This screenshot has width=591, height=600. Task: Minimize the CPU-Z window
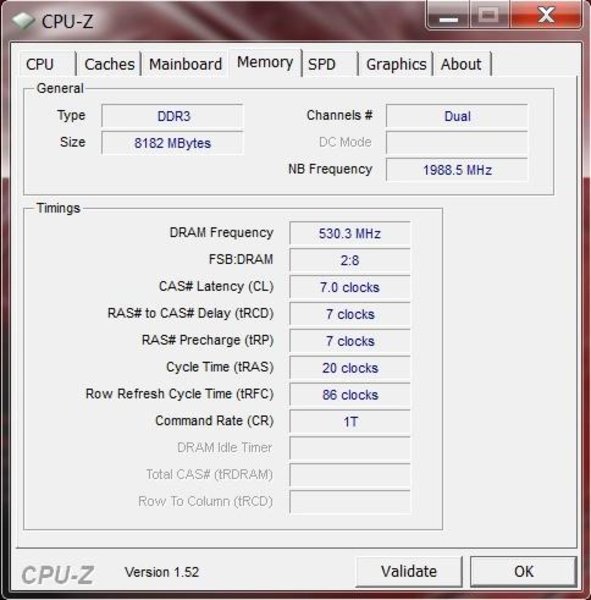coord(448,15)
